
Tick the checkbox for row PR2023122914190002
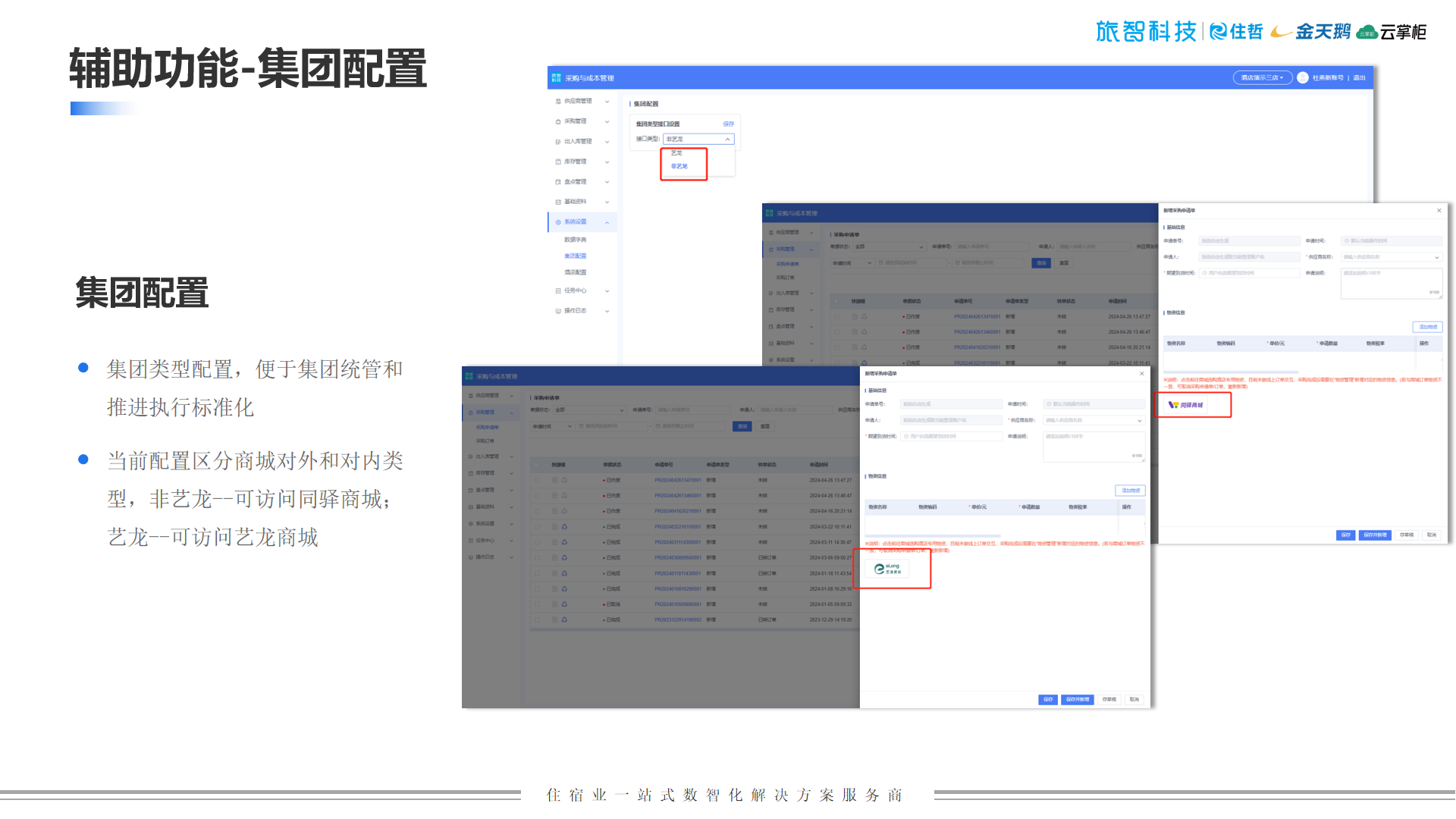pyautogui.click(x=538, y=620)
